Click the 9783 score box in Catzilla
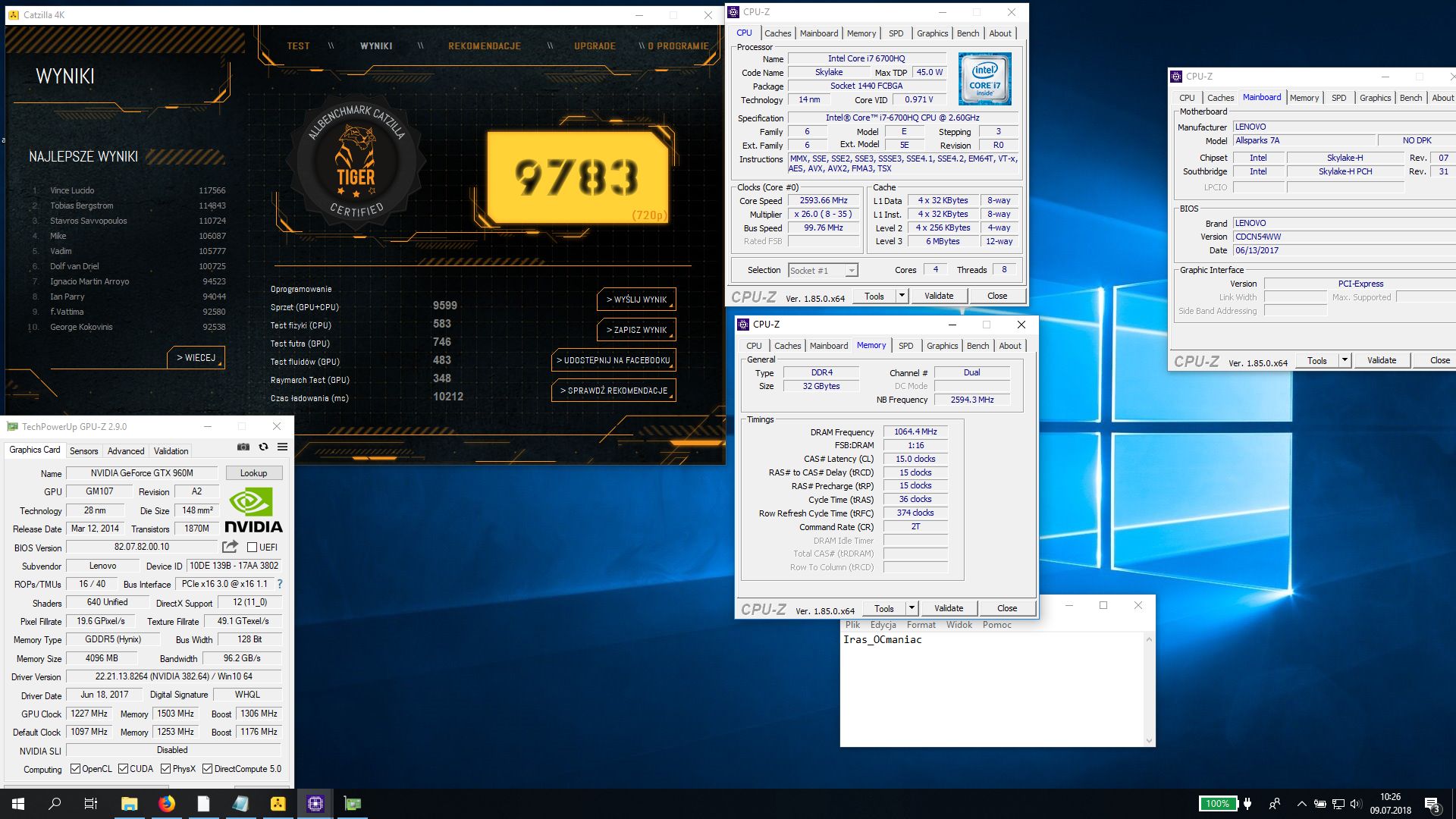The width and height of the screenshot is (1456, 819). tap(576, 177)
